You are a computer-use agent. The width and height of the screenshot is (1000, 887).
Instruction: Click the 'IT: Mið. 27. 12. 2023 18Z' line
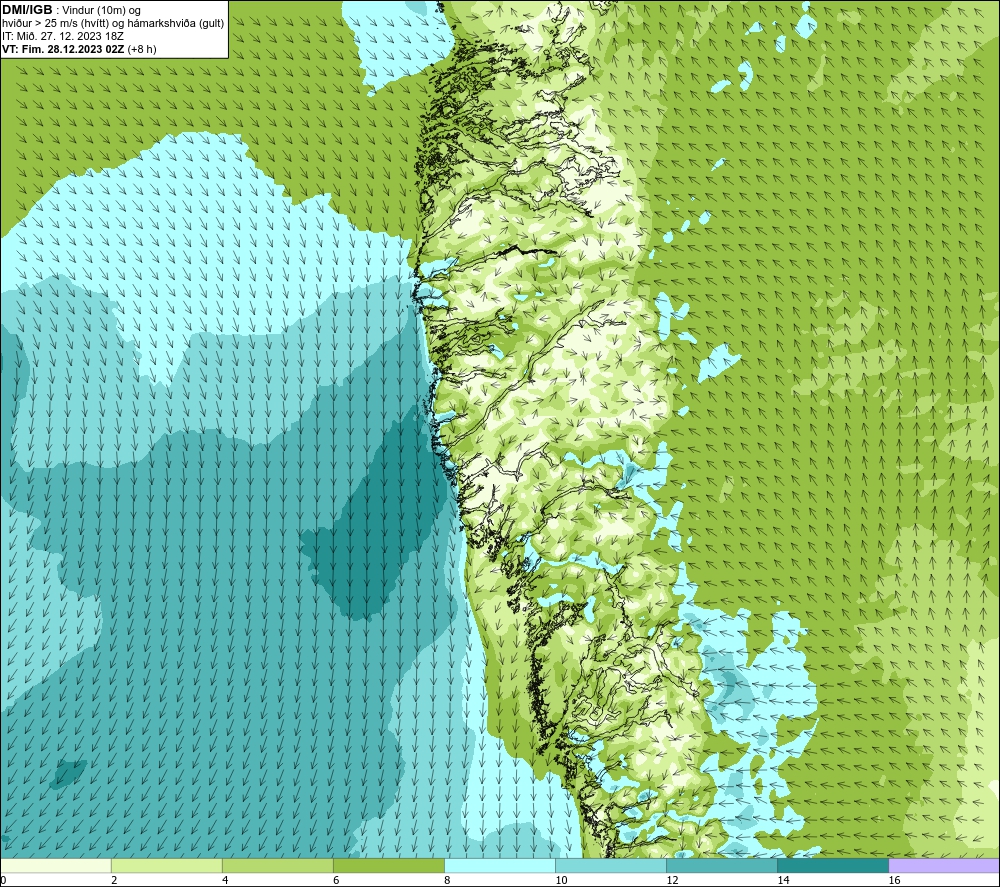(62, 36)
